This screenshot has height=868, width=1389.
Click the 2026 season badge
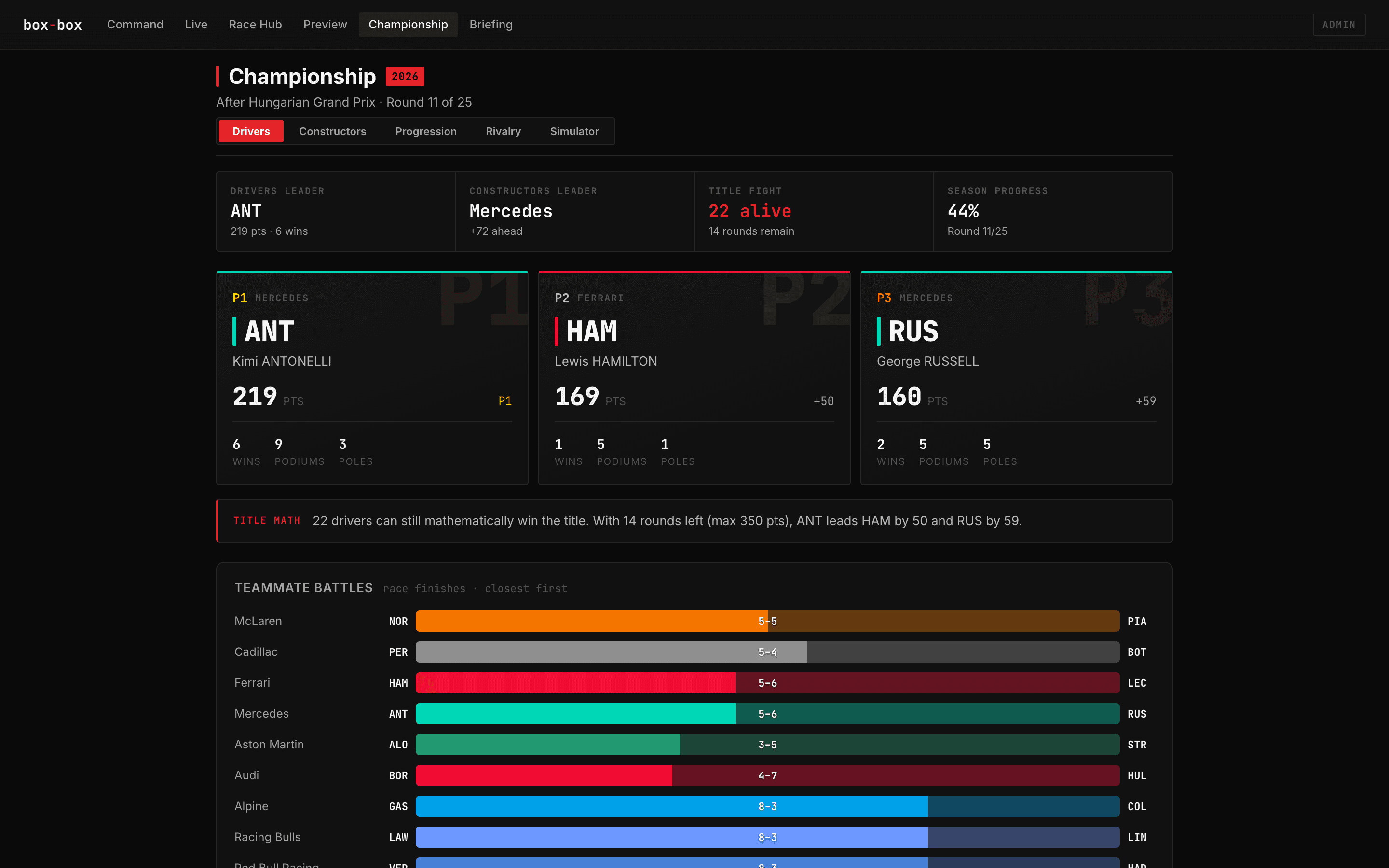tap(405, 76)
